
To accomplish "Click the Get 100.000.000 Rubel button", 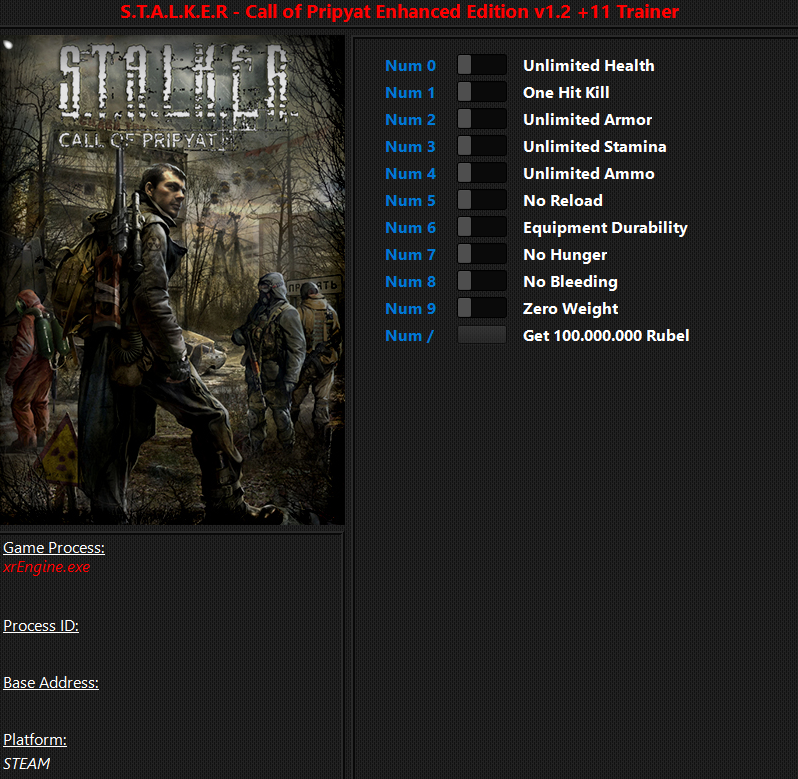I will pyautogui.click(x=481, y=335).
